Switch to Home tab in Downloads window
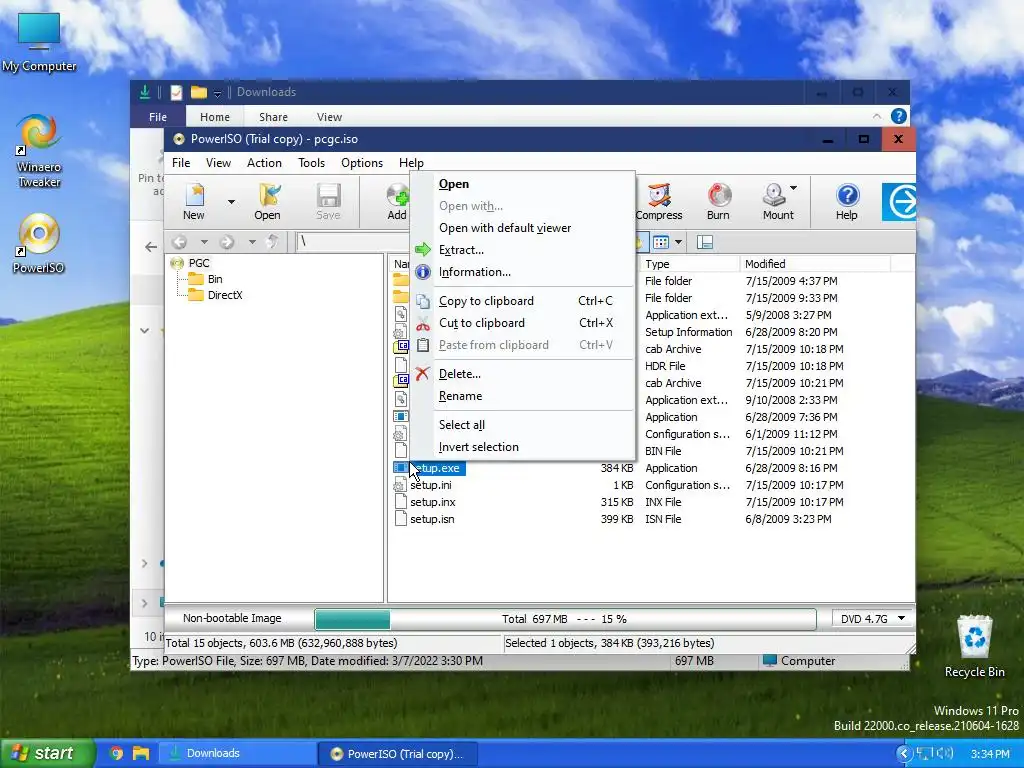This screenshot has width=1024, height=768. 215,117
